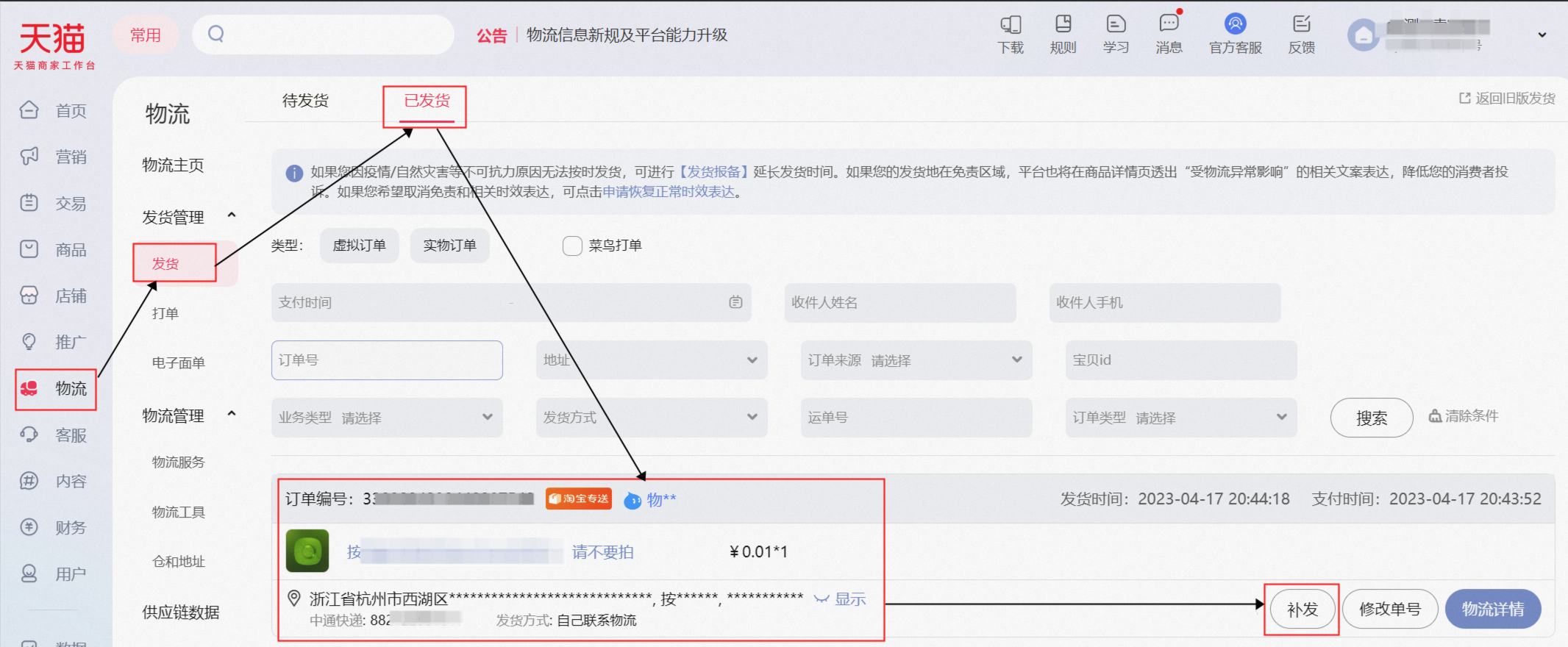This screenshot has height=647, width=1568.
Task: Toggle the 菜鸟打单 checkbox
Action: [x=572, y=246]
